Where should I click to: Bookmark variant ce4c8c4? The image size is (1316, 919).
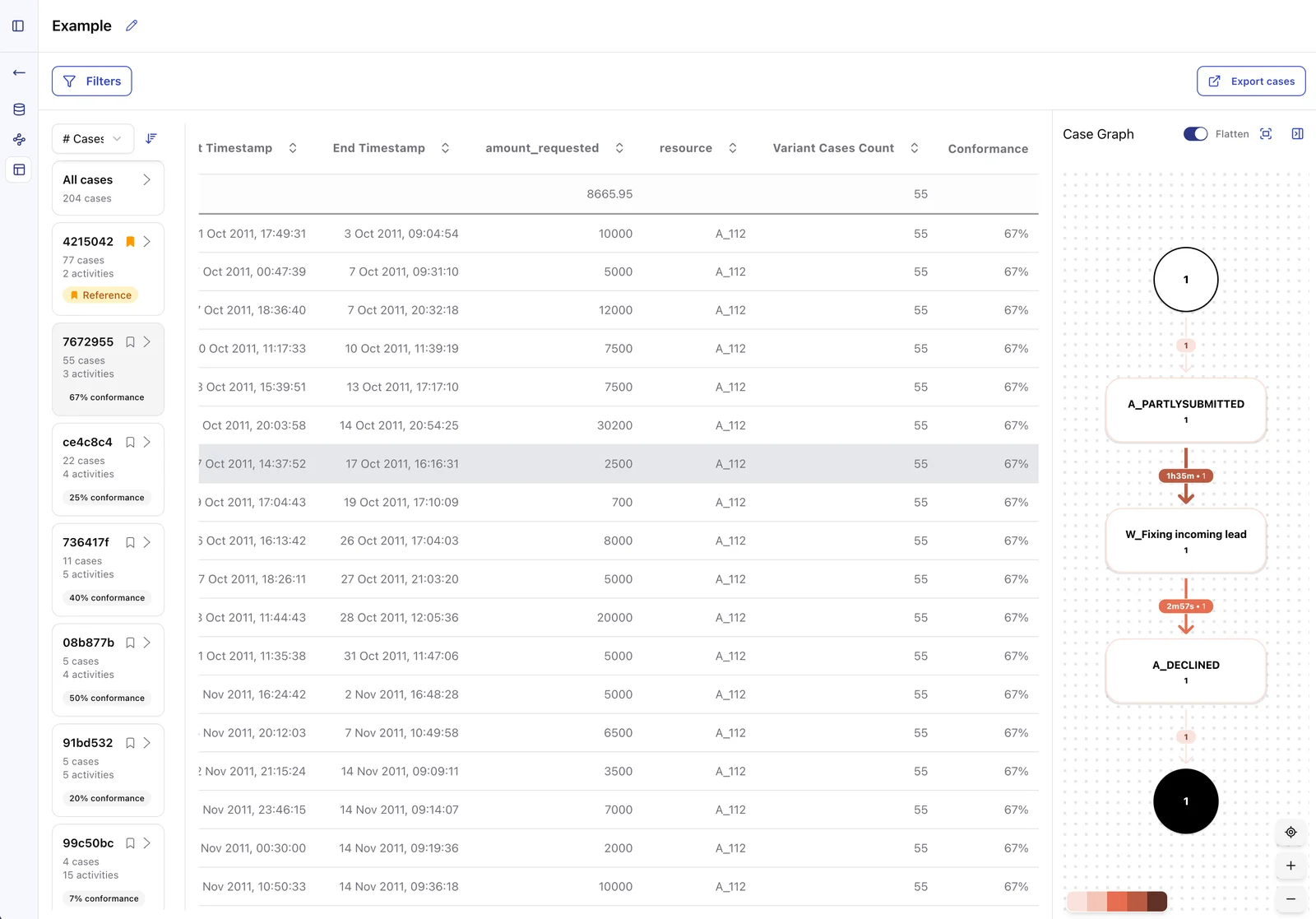(x=130, y=443)
